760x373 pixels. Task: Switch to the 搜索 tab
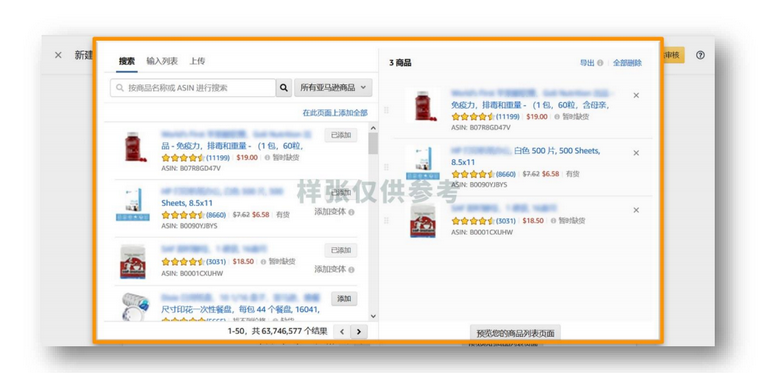coord(127,62)
